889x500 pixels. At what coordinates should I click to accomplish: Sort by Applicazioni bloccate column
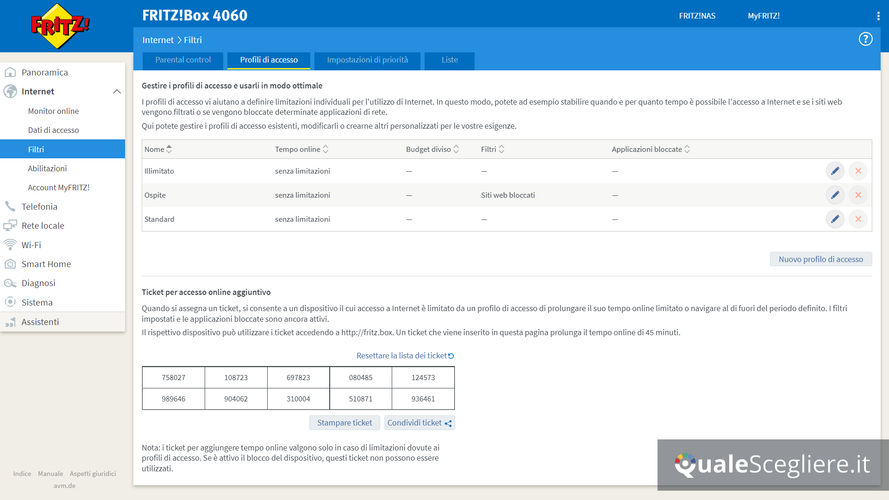tap(651, 149)
